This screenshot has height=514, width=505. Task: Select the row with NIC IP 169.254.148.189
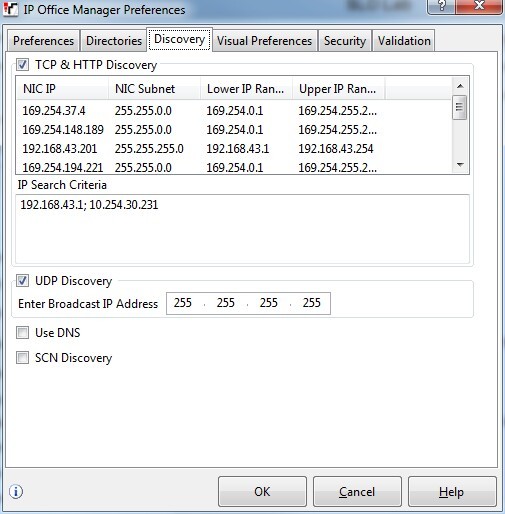pos(234,129)
